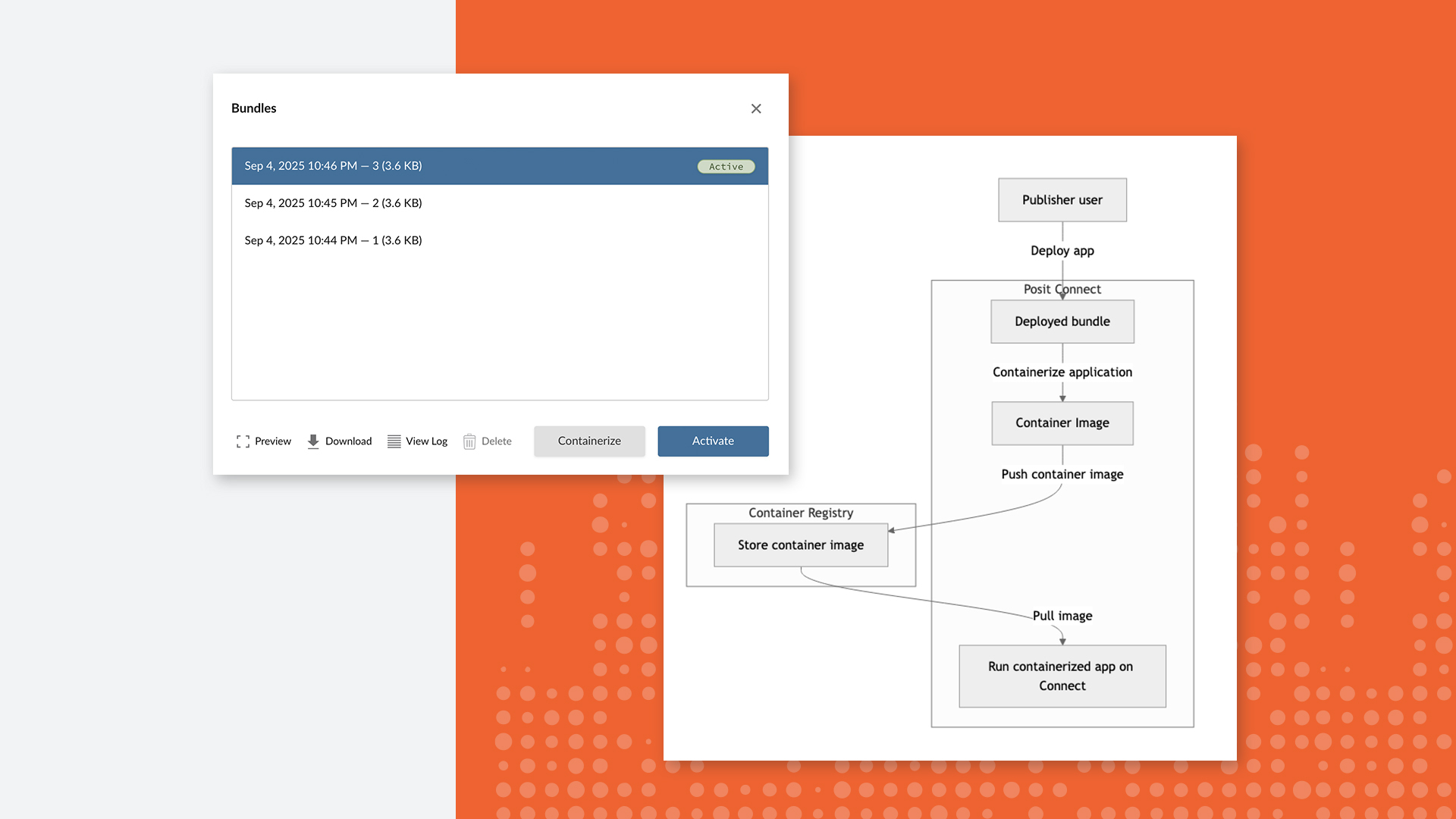Click the Publisher user diagram box
Viewport: 1456px width, 819px height.
(x=1062, y=200)
